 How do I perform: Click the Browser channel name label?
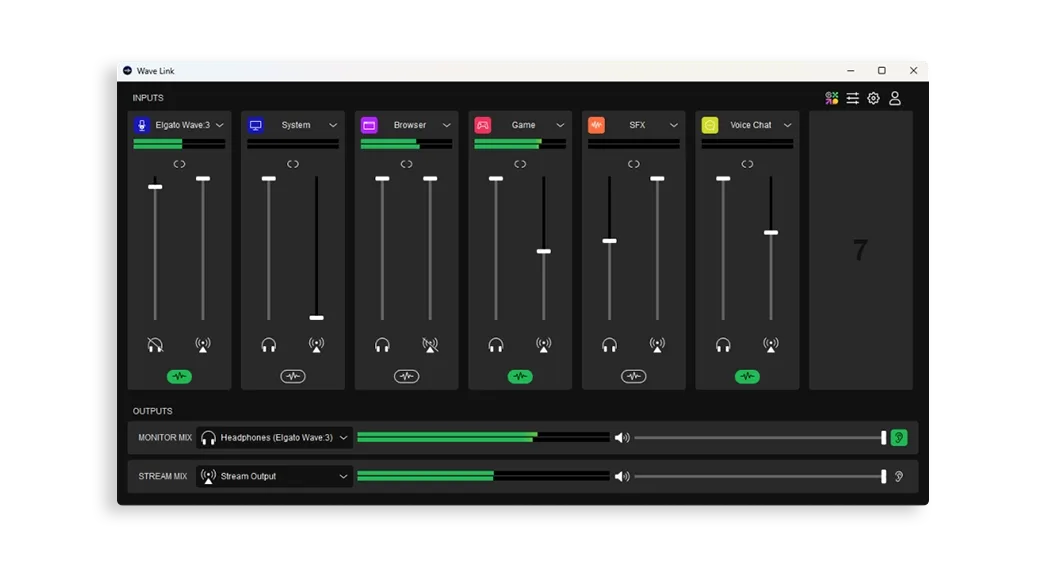pyautogui.click(x=410, y=125)
